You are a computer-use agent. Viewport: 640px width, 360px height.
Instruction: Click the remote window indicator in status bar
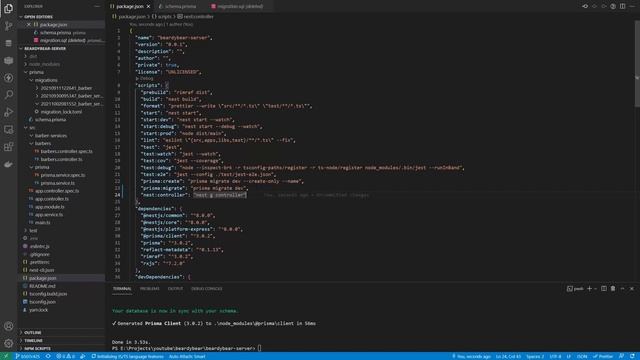[x=6, y=356]
